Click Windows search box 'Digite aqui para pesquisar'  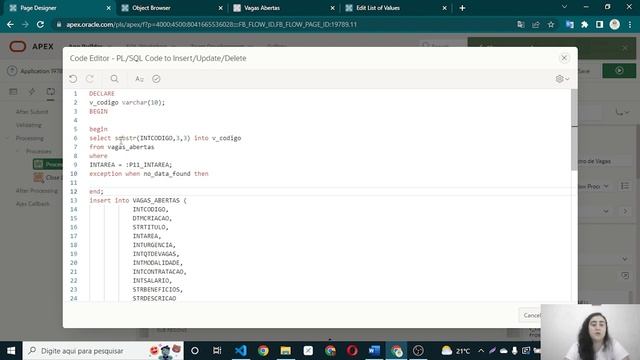coord(103,351)
